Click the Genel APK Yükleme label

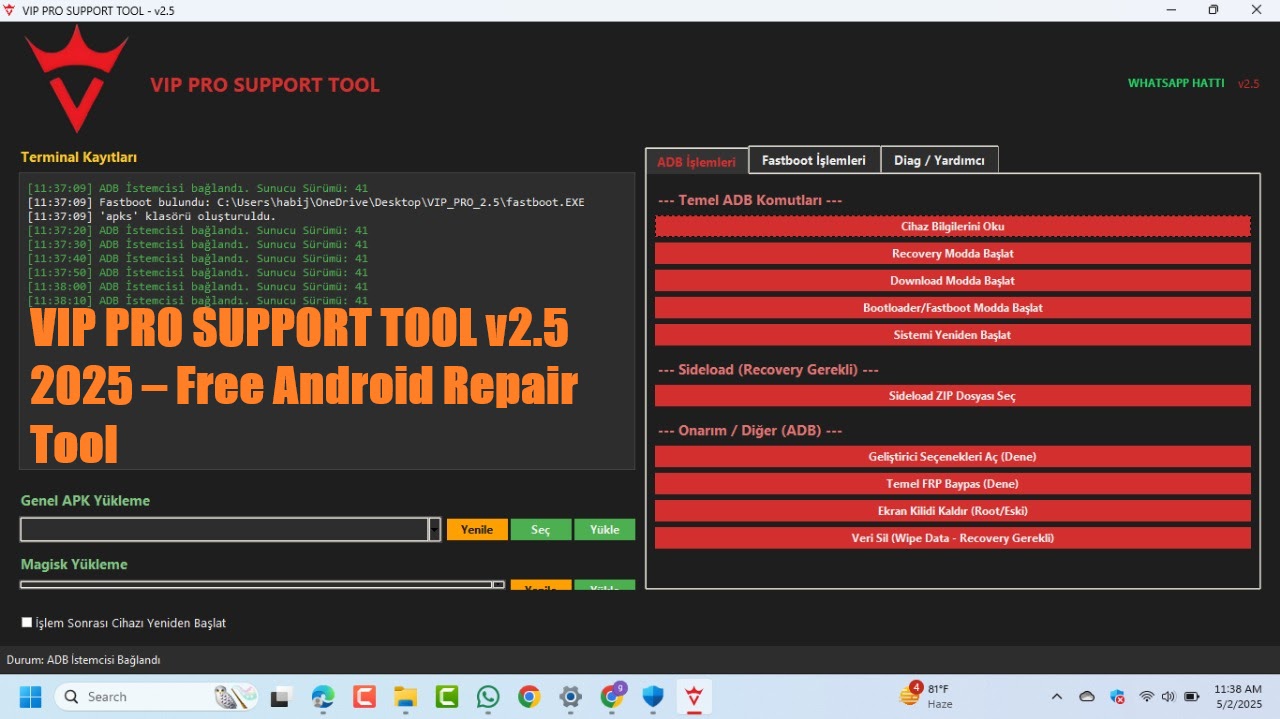pos(85,500)
